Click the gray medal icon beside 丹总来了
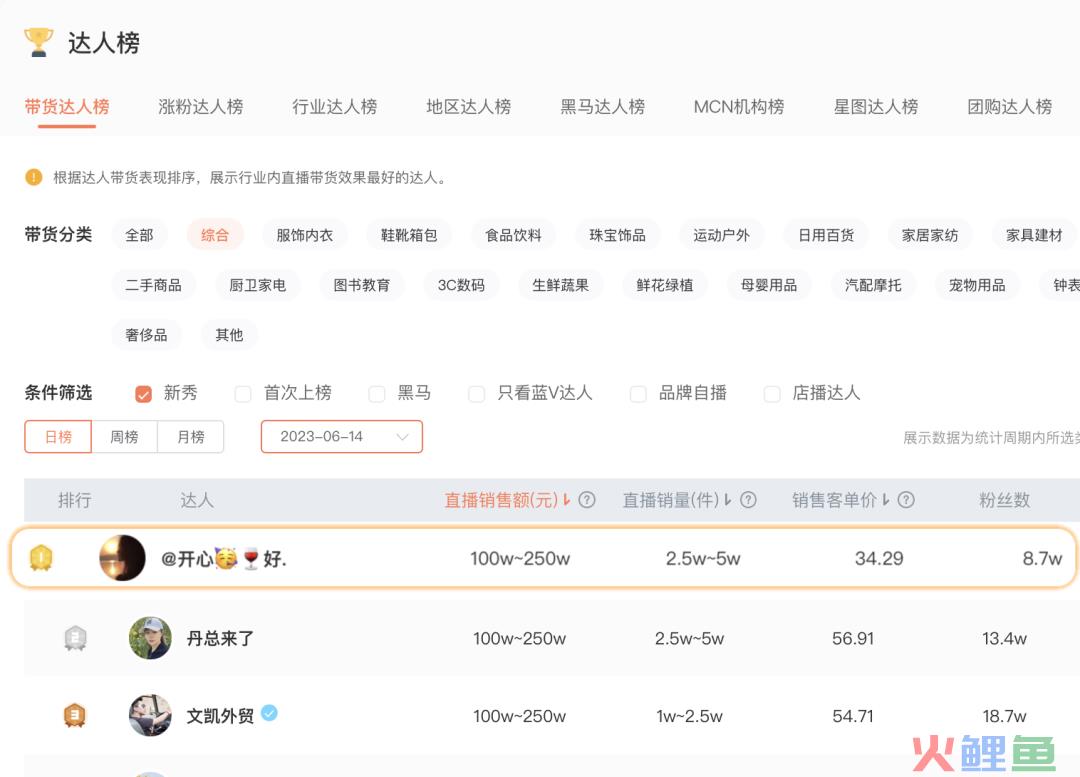Screen dimensions: 1080x777 pyautogui.click(x=76, y=638)
